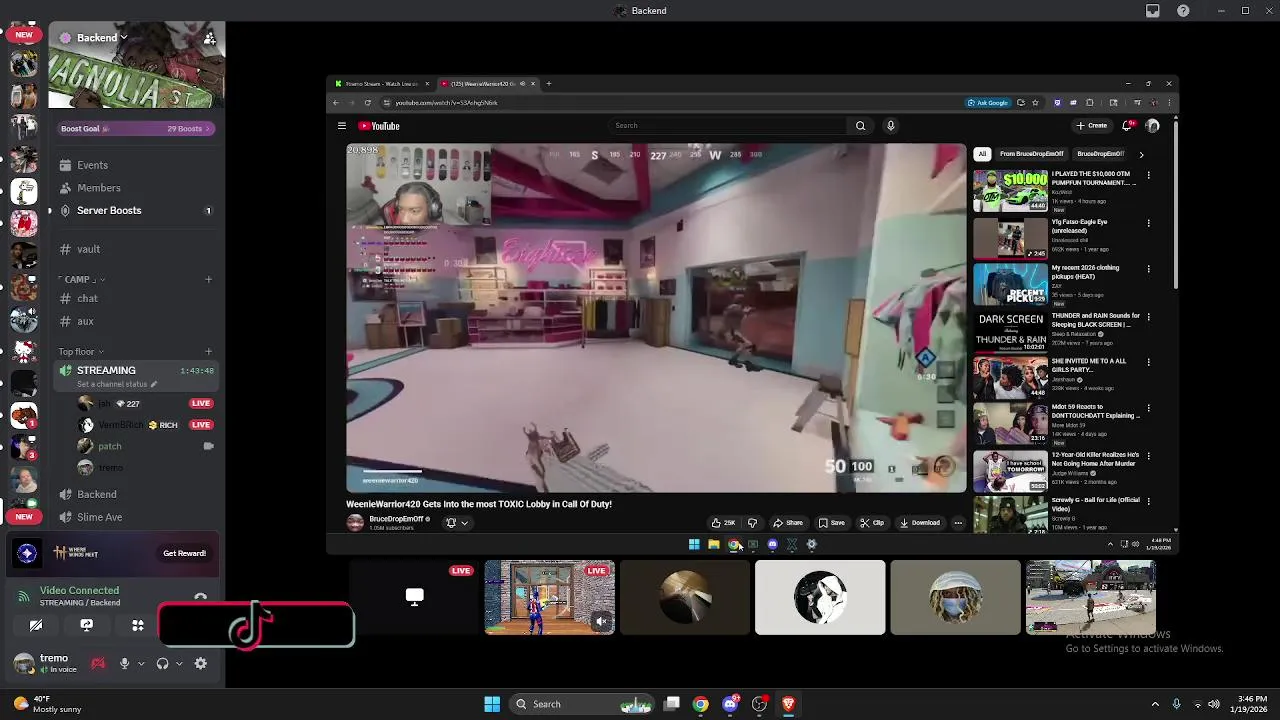Expand Windows system tray hidden icons
Screen dimensions: 1280x720
tap(1155, 704)
